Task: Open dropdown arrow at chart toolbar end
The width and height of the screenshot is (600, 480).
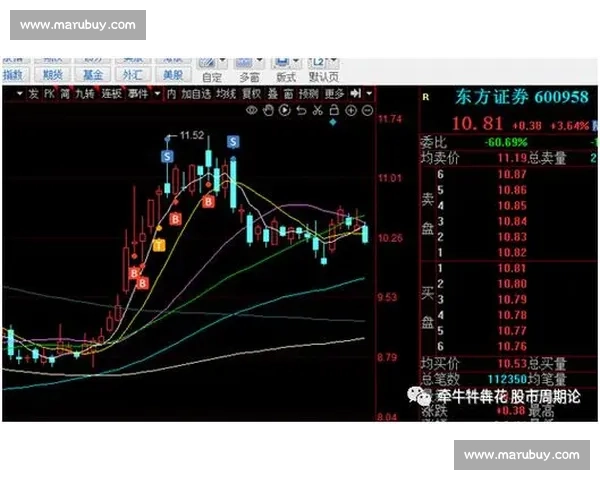Action: (x=369, y=93)
